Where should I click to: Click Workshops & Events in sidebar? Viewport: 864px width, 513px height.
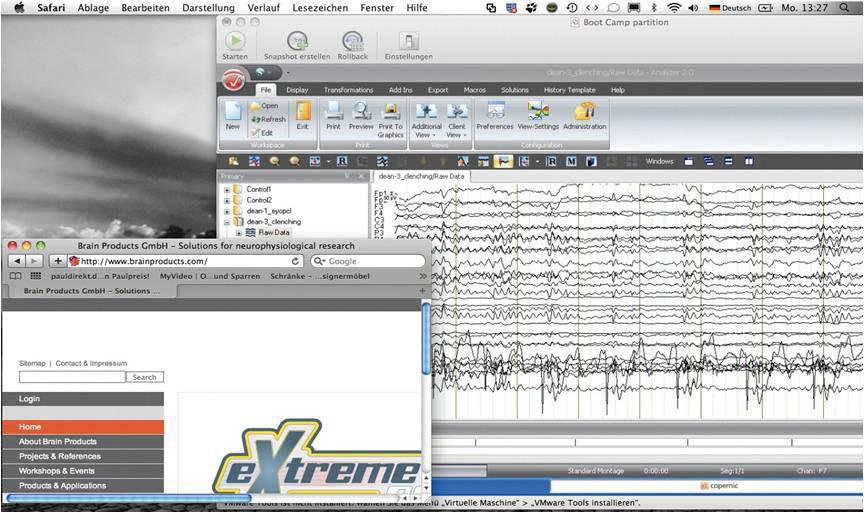(83, 471)
